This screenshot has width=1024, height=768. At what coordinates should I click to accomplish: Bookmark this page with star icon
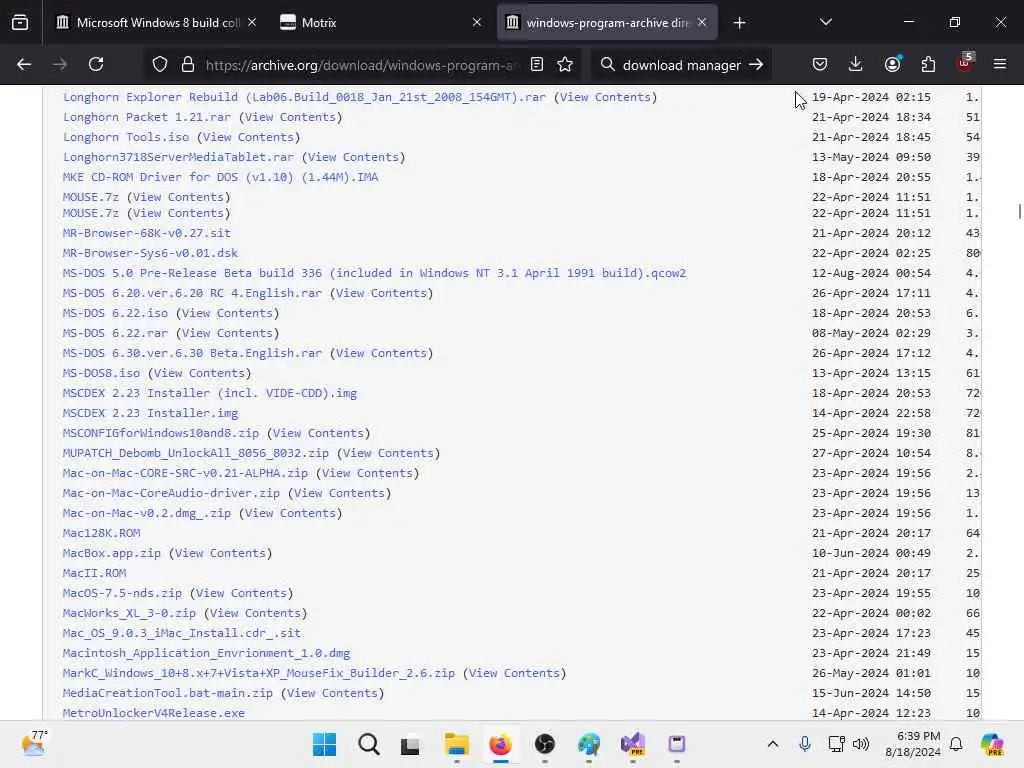tap(565, 65)
